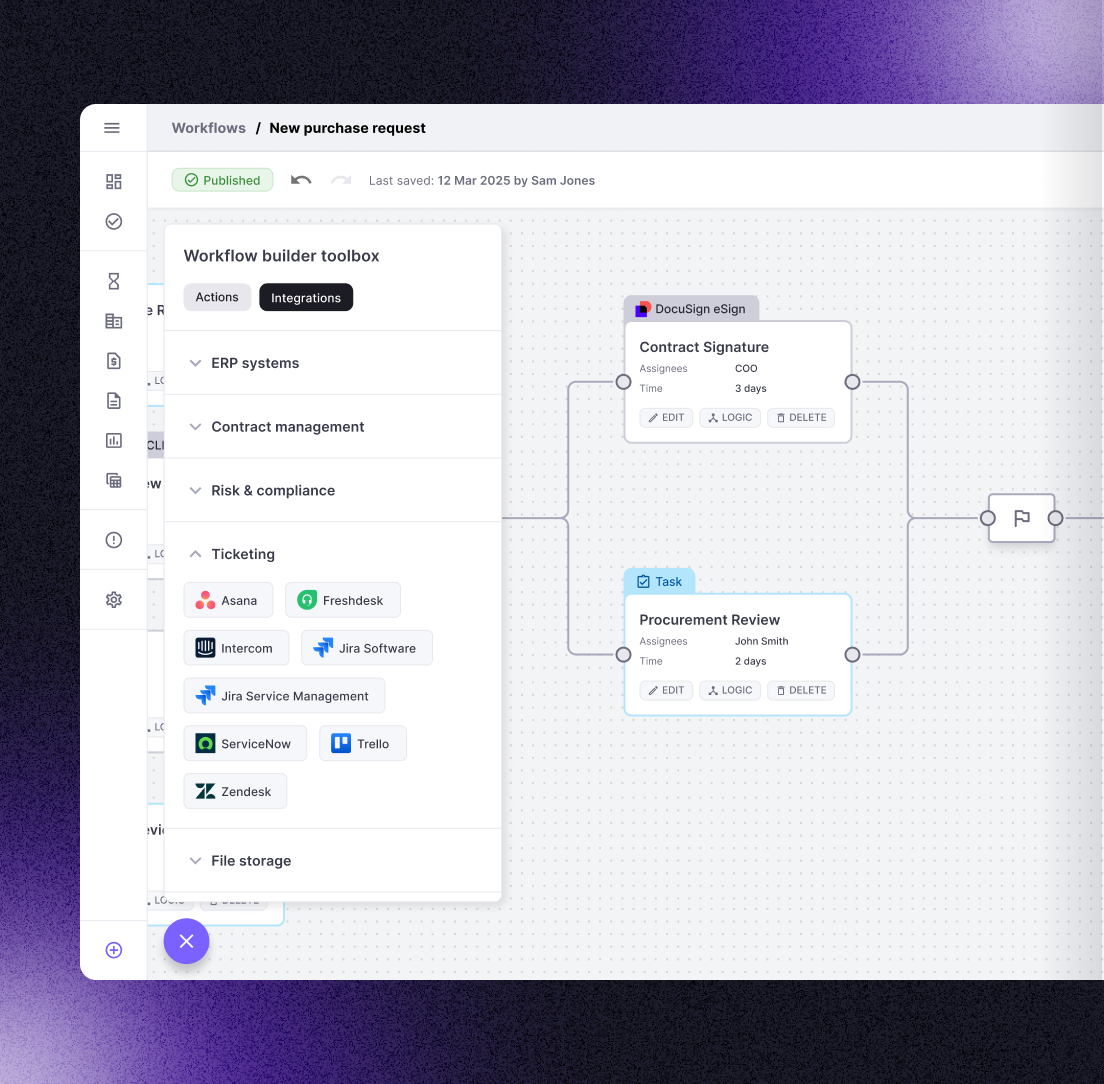Edit the Contract Signature node
Screen dimensions: 1104x1084
[666, 417]
